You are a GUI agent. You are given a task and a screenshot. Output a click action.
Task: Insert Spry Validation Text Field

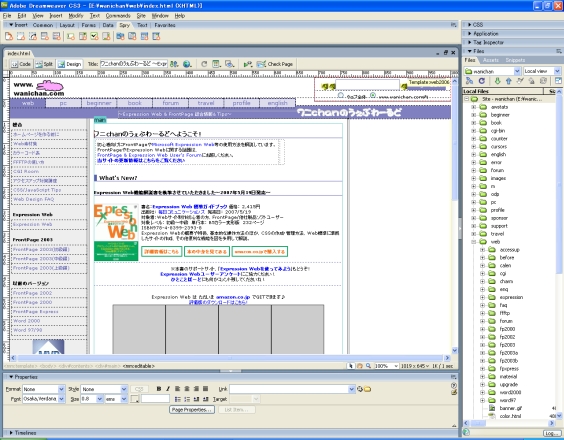[x=71, y=36]
